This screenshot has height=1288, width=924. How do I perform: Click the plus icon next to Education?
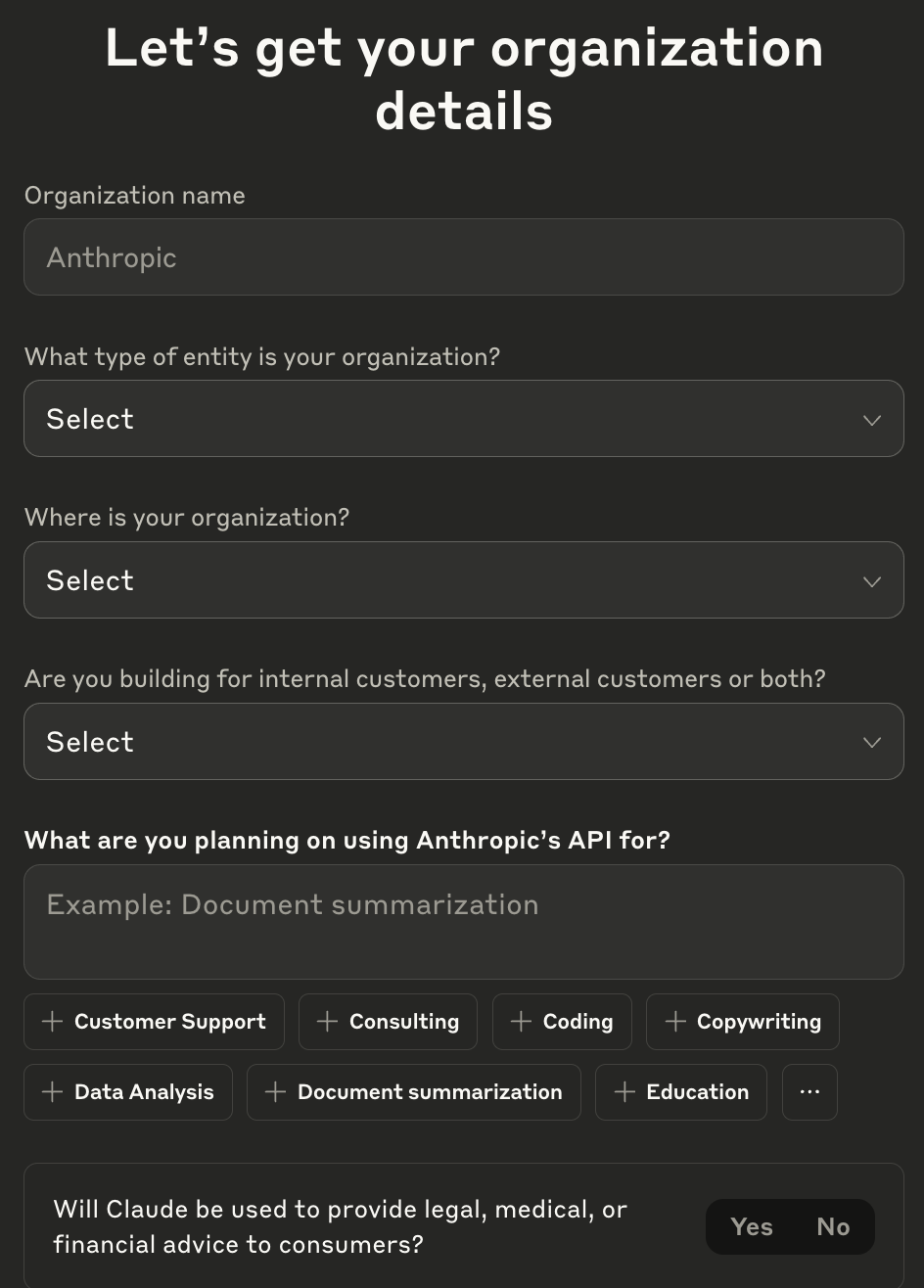(x=624, y=1092)
